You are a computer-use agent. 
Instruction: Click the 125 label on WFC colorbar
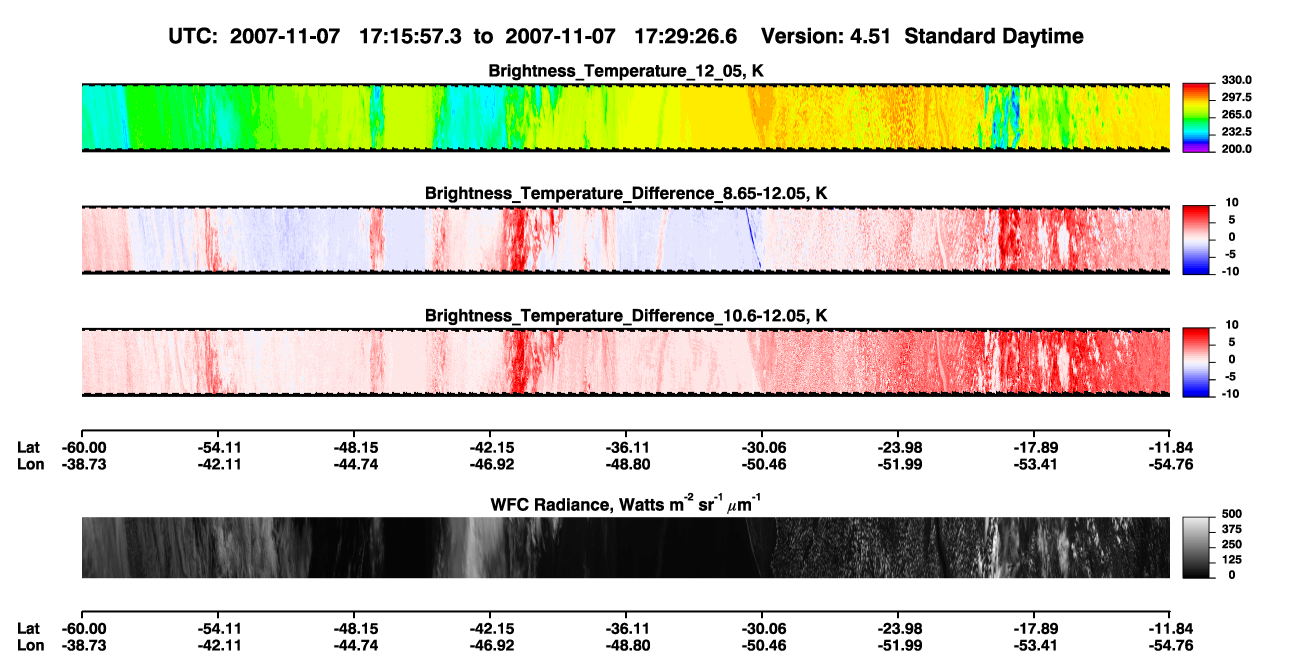click(1234, 559)
